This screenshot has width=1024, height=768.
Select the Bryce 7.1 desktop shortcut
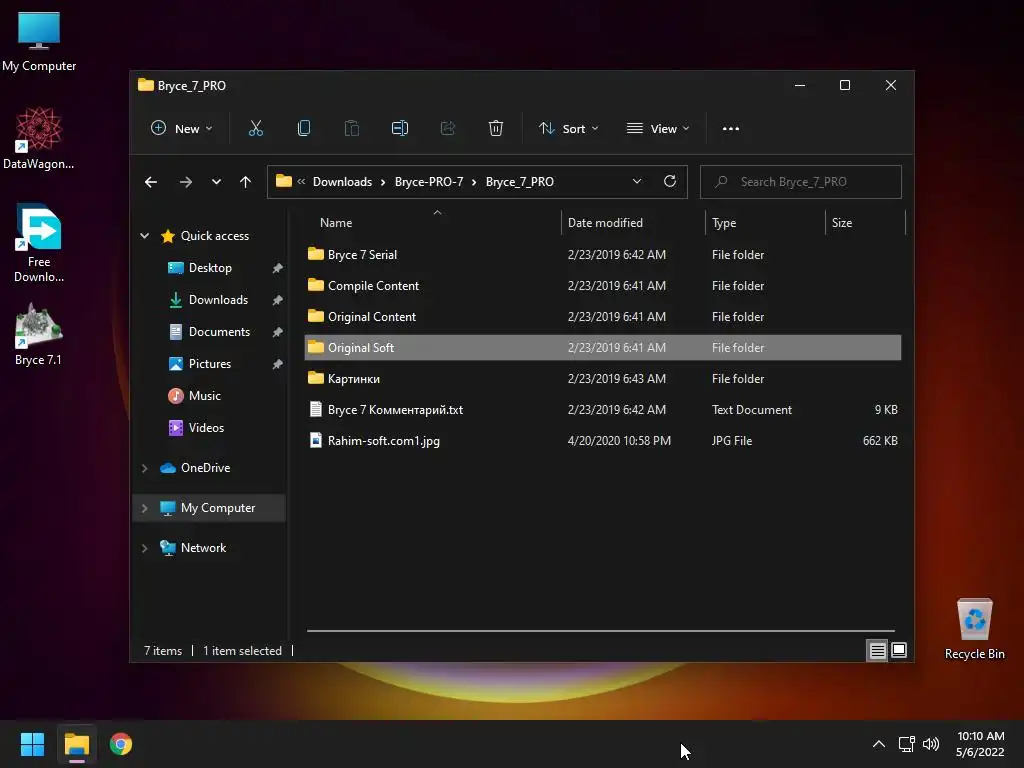tap(39, 334)
